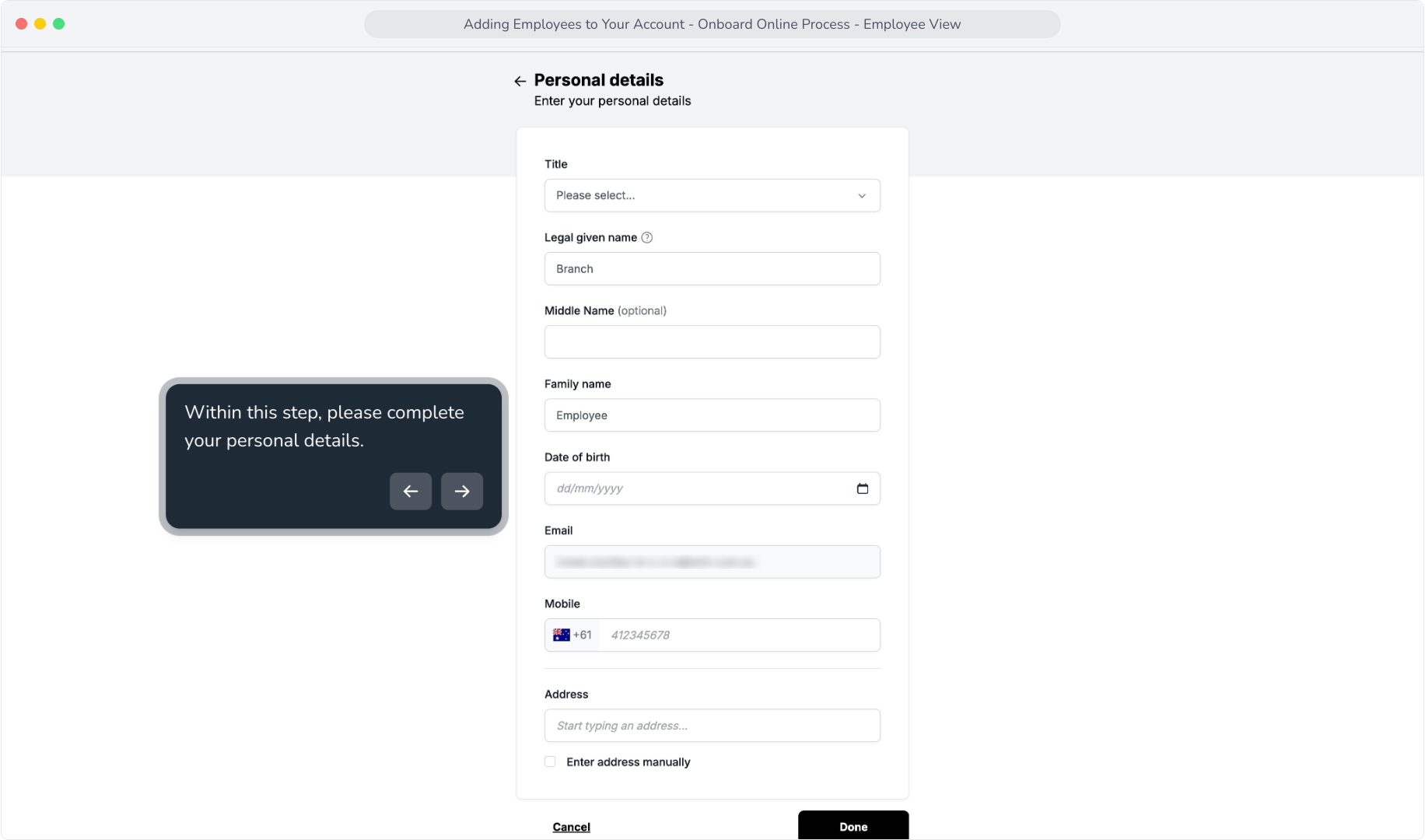Focus the Legal given name field
The image size is (1425, 840).
(x=712, y=268)
